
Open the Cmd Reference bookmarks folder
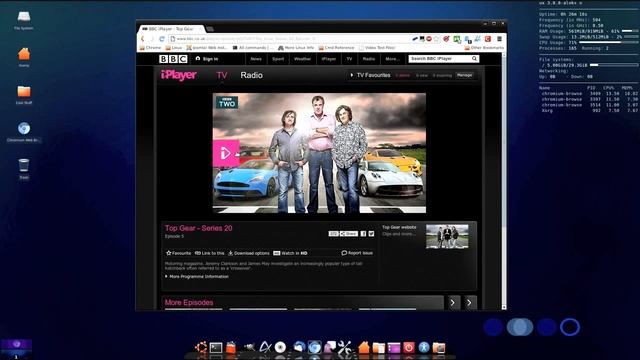coord(336,48)
